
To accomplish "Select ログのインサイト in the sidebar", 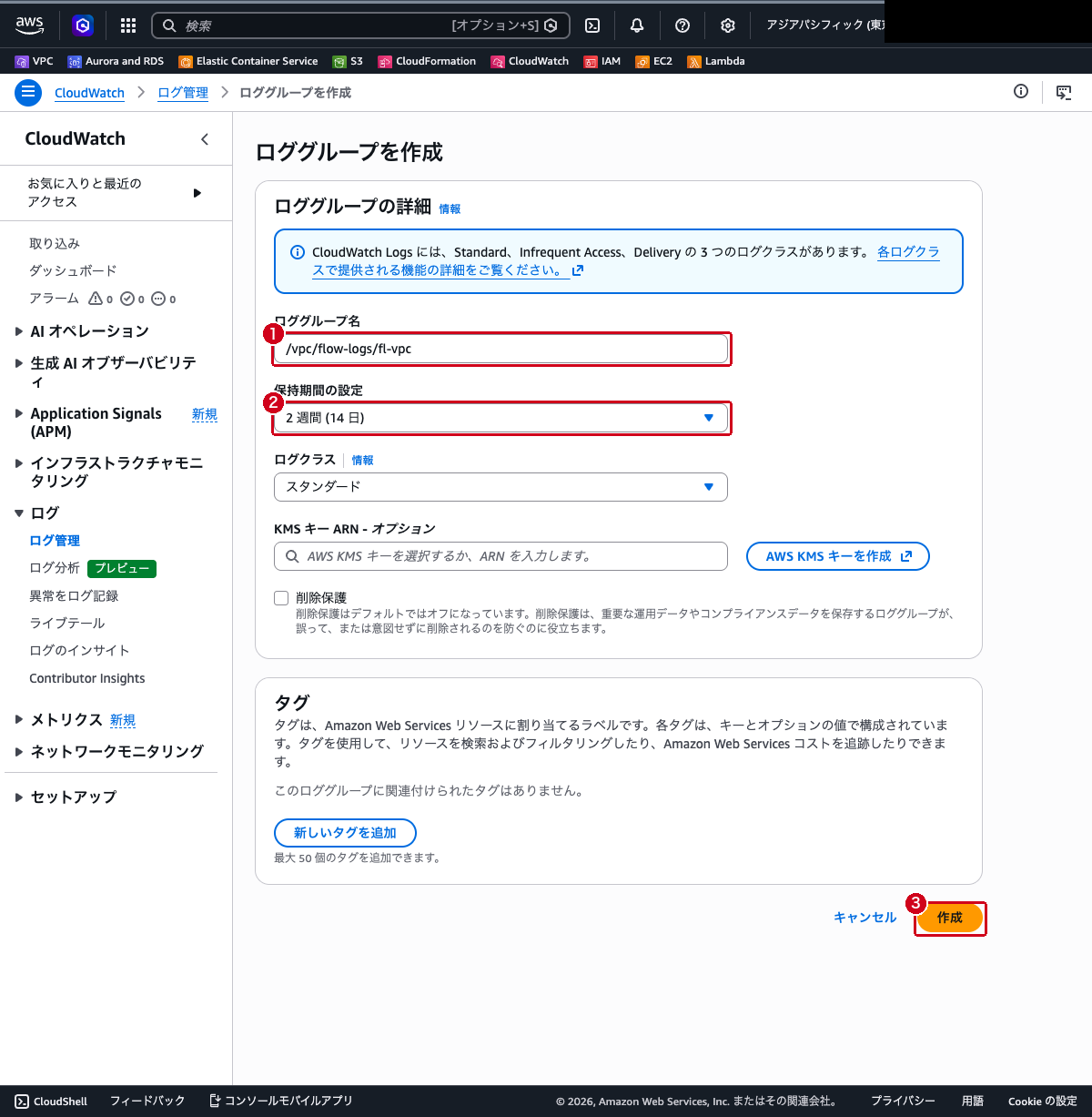I will pos(79,651).
